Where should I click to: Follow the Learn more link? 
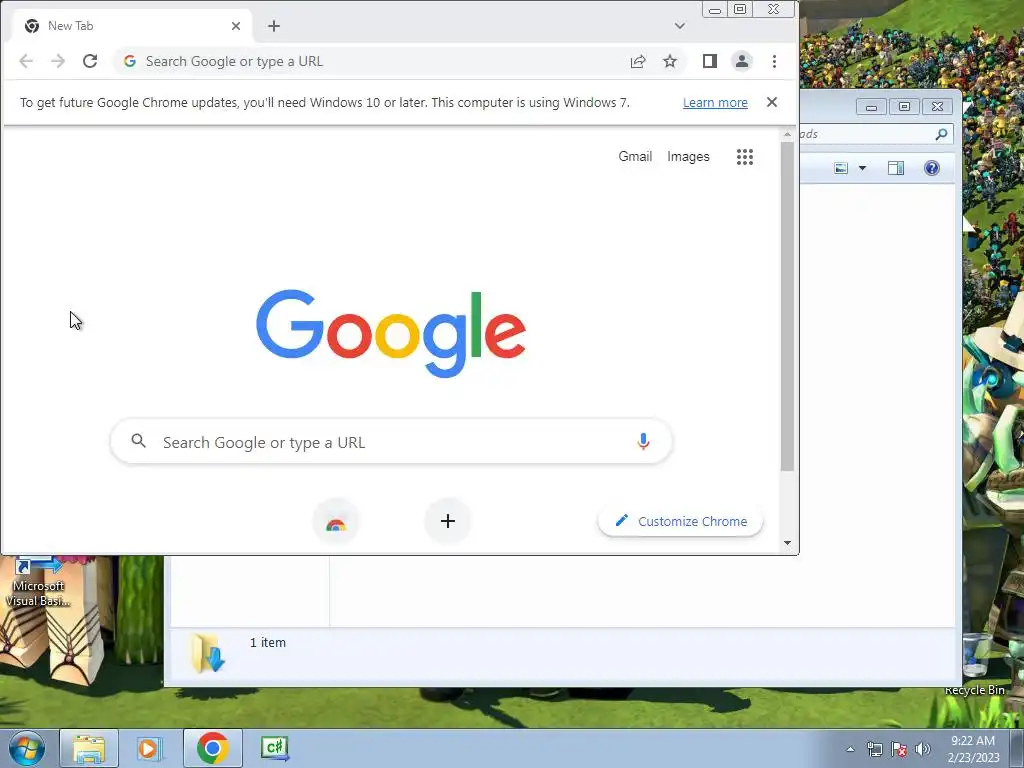[x=715, y=103]
